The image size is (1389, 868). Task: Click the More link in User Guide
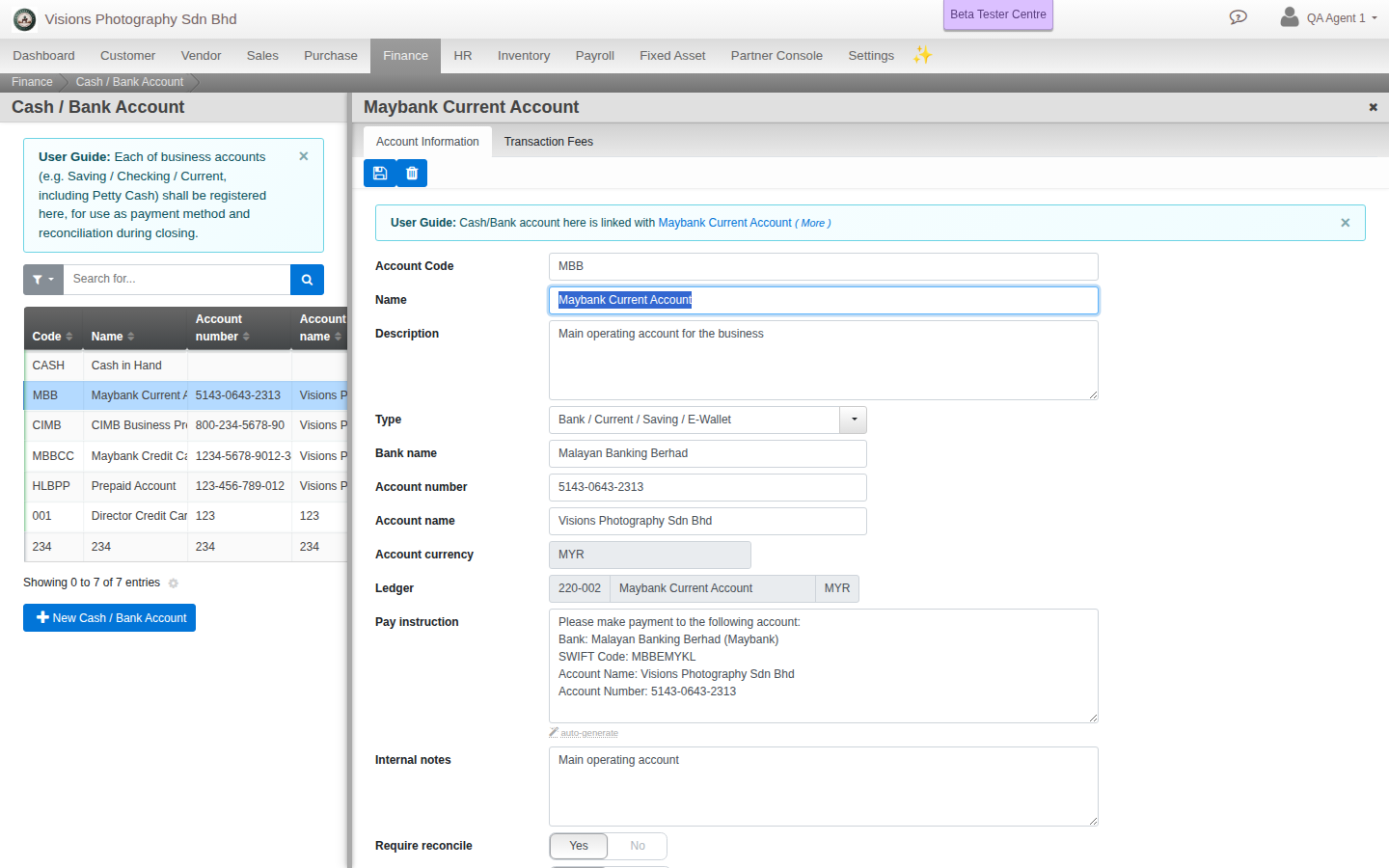(813, 223)
